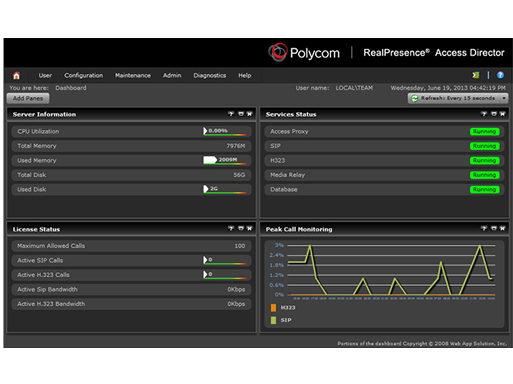
Task: Close the License Status pane
Action: point(249,228)
